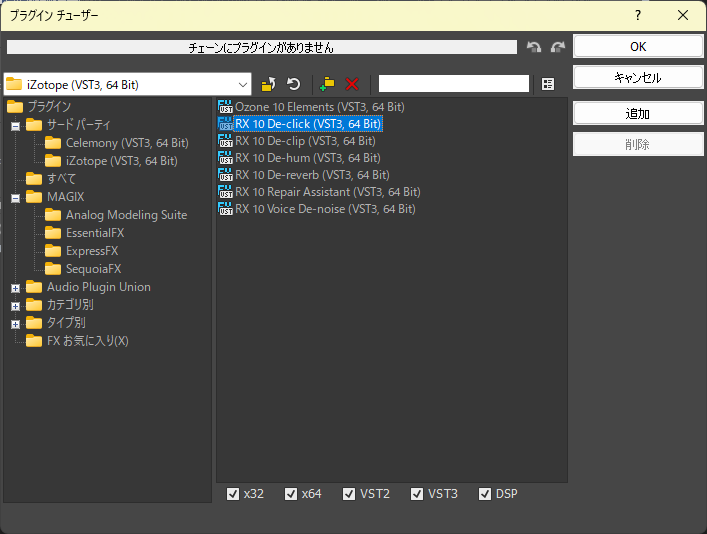Select RX 10 Repair Assistant plugin name
707x534 pixels.
point(327,192)
